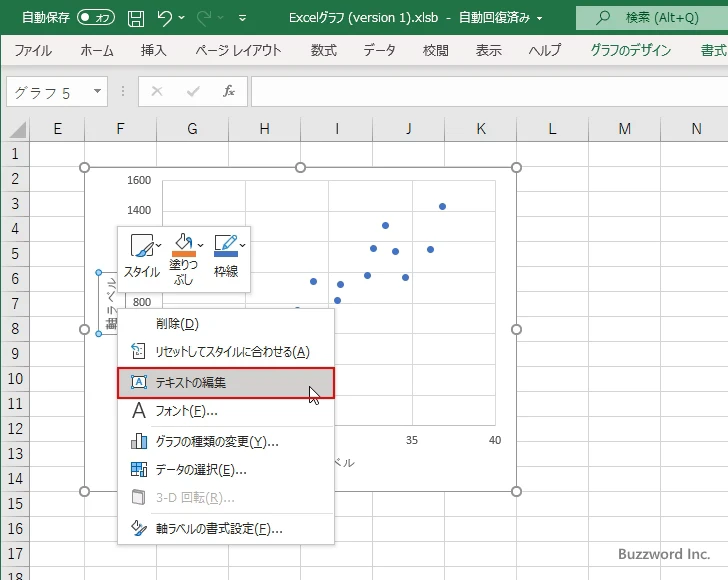Screen dimensions: 728x580
Task: Click the スタイル icon in mini toolbar
Action: click(141, 245)
